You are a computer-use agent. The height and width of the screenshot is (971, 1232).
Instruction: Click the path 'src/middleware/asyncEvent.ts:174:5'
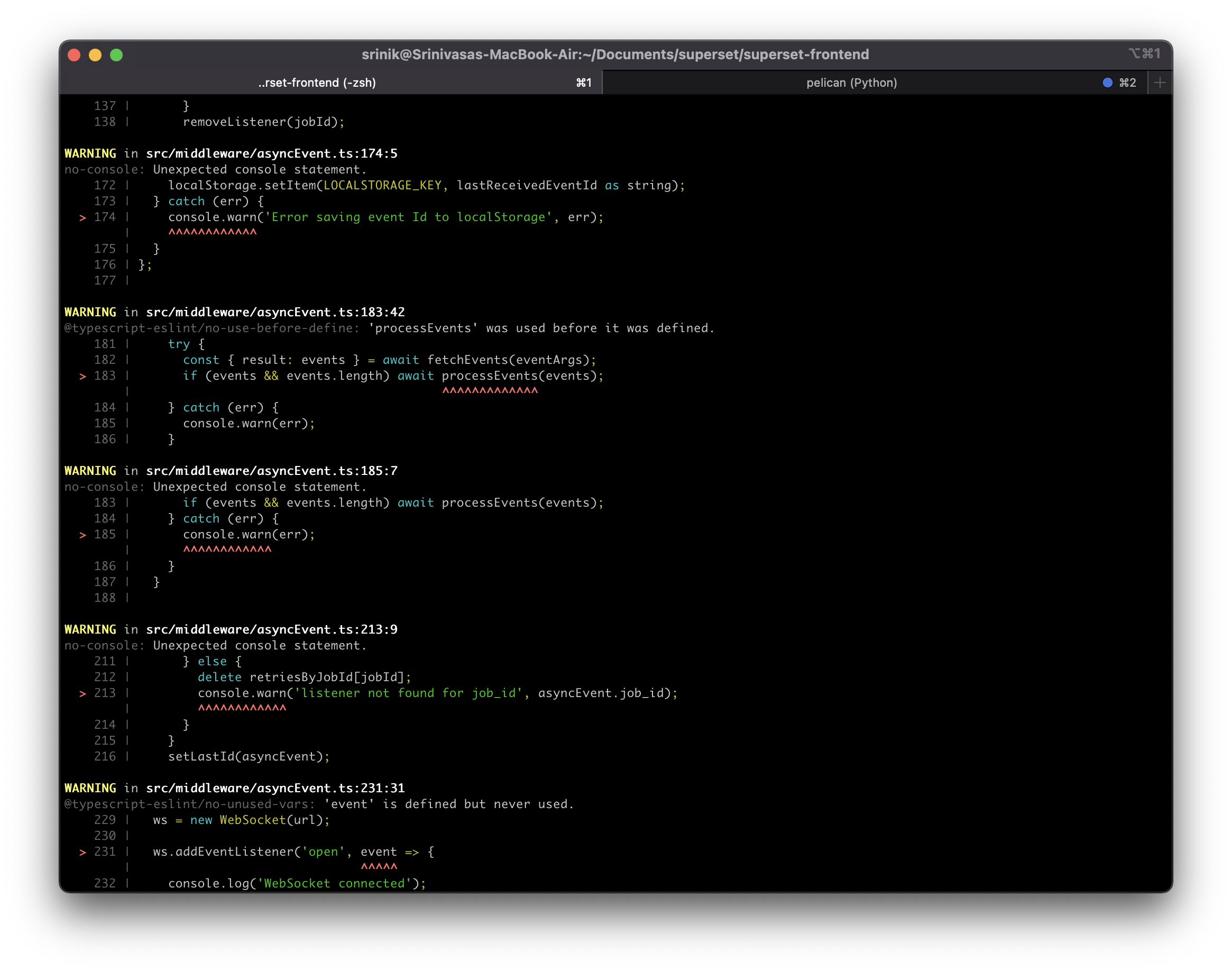[x=272, y=153]
